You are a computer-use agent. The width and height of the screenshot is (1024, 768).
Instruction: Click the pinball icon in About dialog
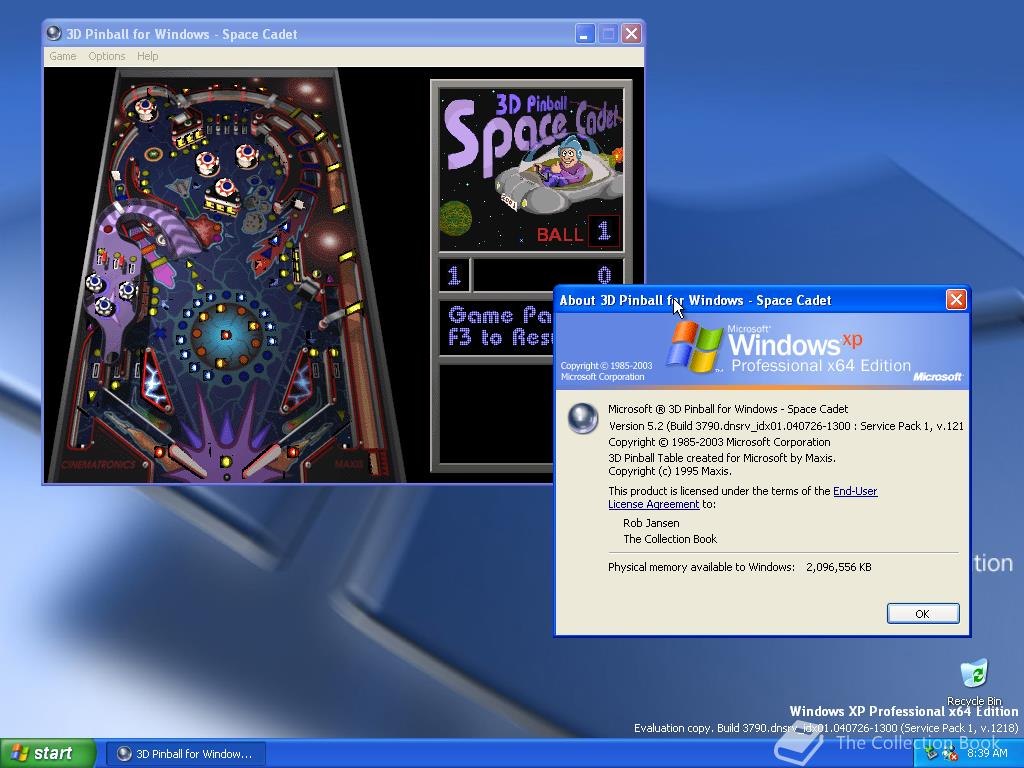coord(582,418)
